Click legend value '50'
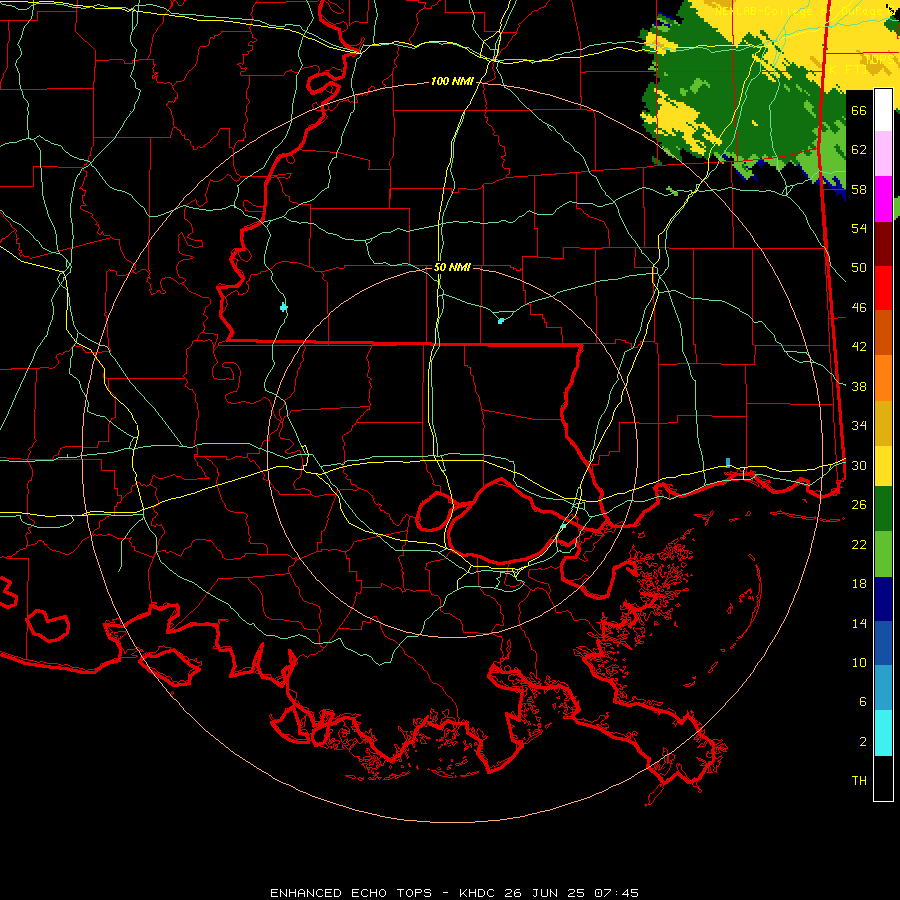 pyautogui.click(x=859, y=268)
